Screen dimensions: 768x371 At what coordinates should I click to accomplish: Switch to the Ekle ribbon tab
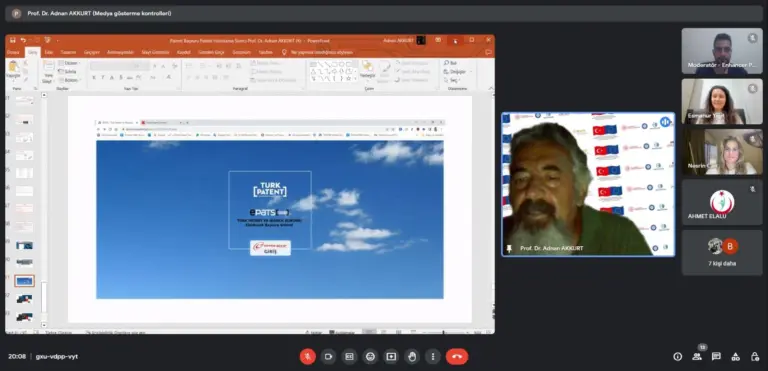pos(48,52)
